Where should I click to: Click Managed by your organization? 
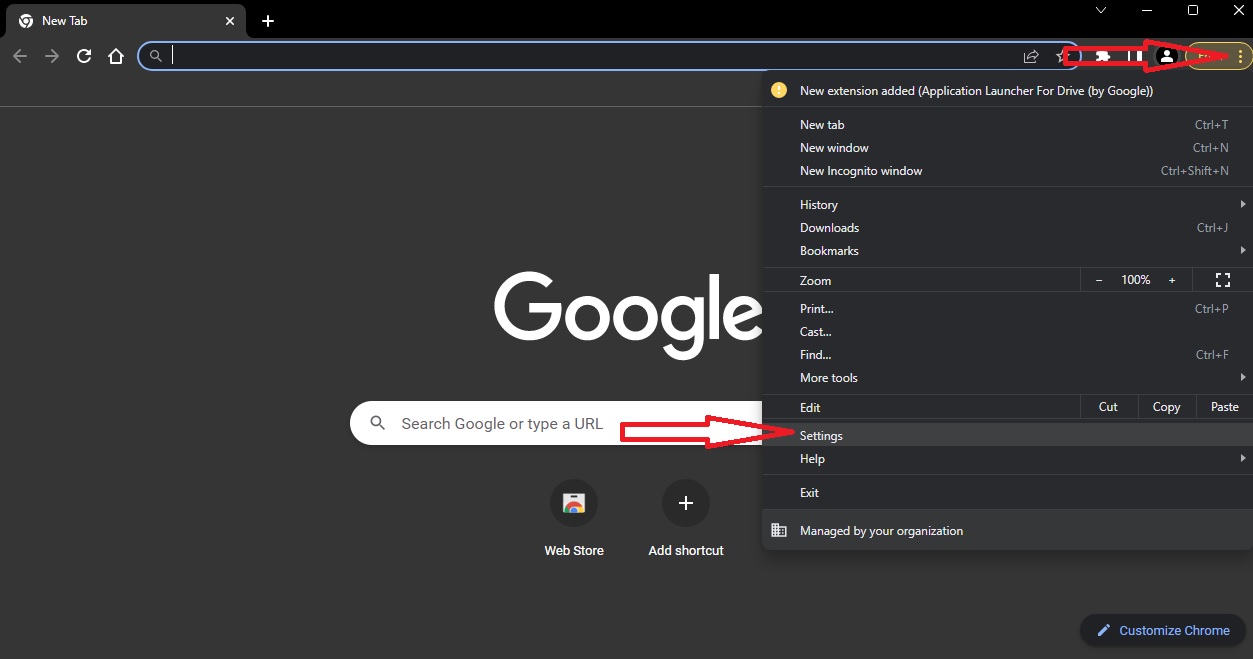coord(1007,531)
